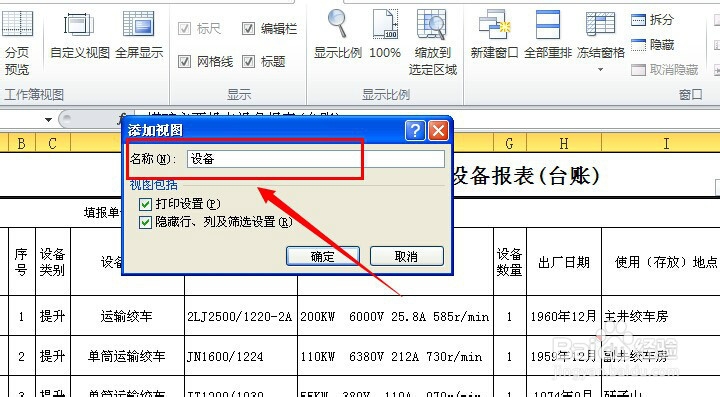This screenshot has height=397, width=720.
Task: Click cell '200KW 6000V 25.8A 585r/min'
Action: [x=395, y=316]
